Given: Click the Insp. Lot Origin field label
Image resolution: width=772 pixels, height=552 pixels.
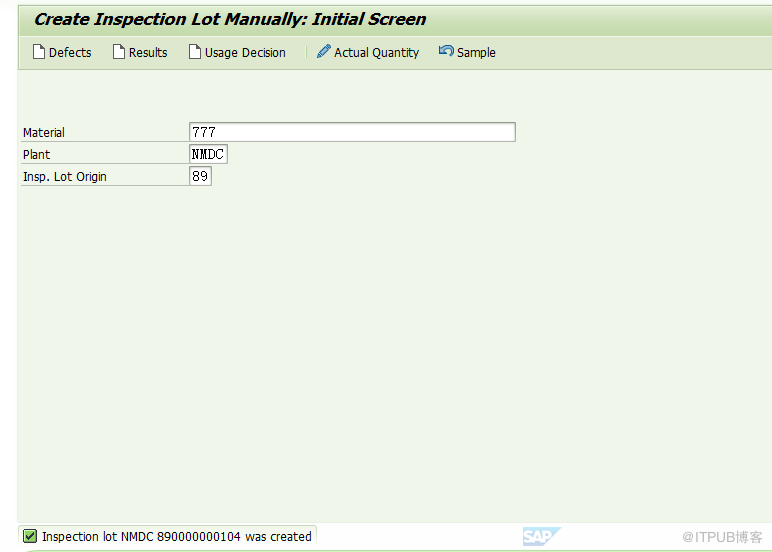Looking at the screenshot, I should (x=64, y=177).
